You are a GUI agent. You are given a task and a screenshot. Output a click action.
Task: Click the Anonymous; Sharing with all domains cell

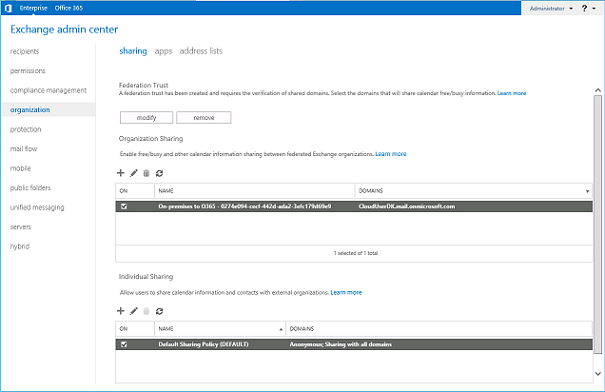pyautogui.click(x=341, y=344)
